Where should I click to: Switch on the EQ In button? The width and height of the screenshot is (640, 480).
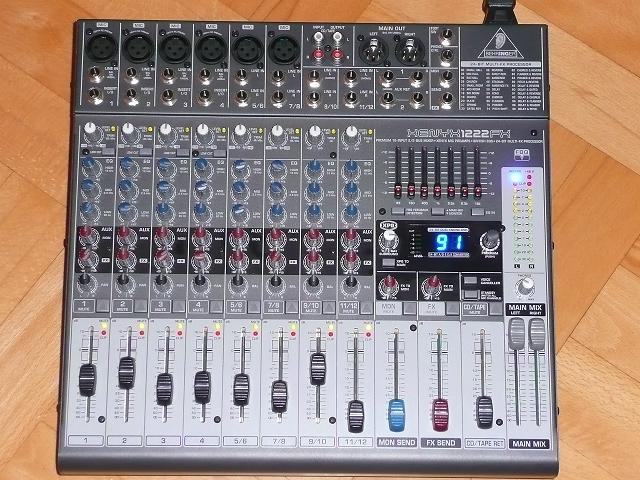coord(478,212)
